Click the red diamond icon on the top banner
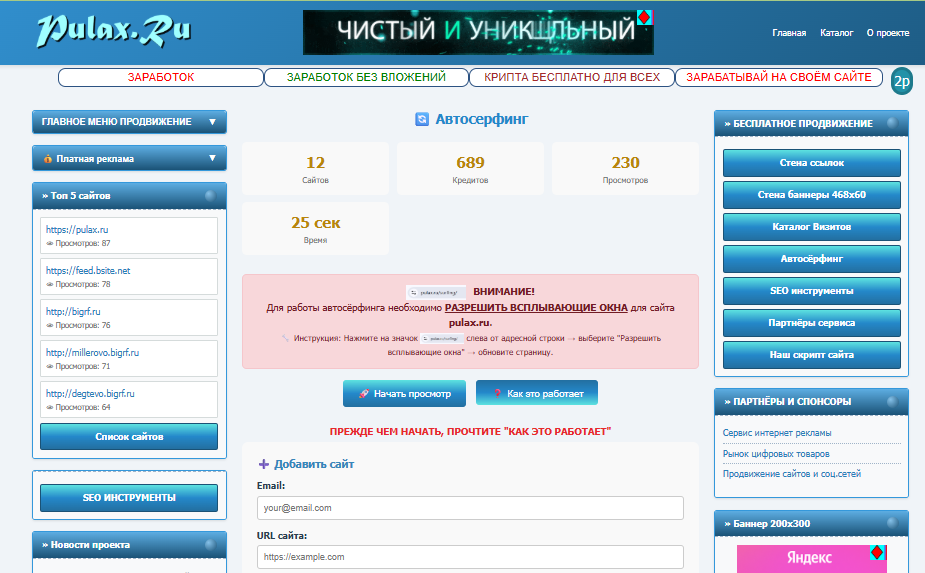The height and width of the screenshot is (573, 925). (x=645, y=18)
